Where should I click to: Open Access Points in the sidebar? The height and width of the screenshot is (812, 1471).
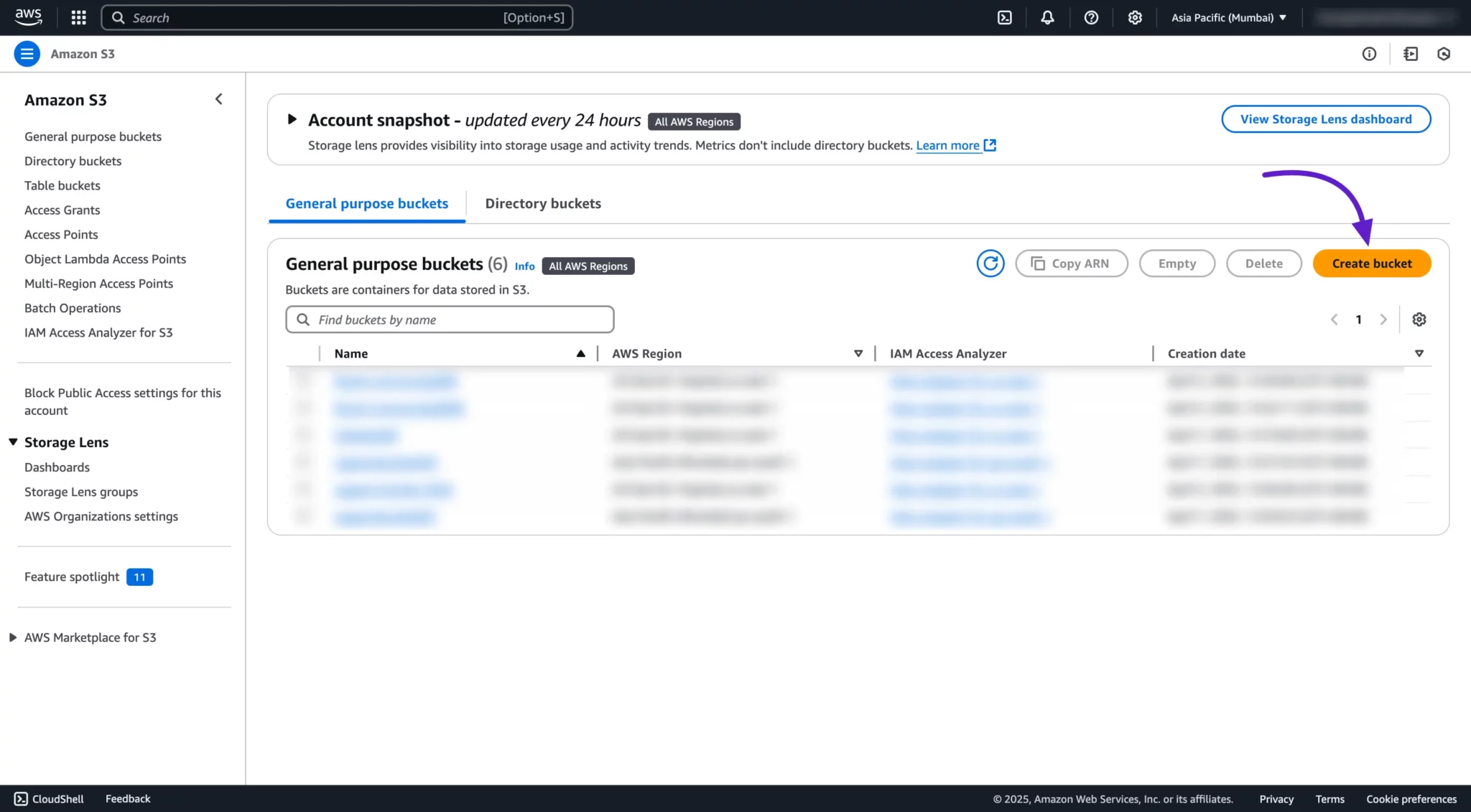(x=61, y=235)
